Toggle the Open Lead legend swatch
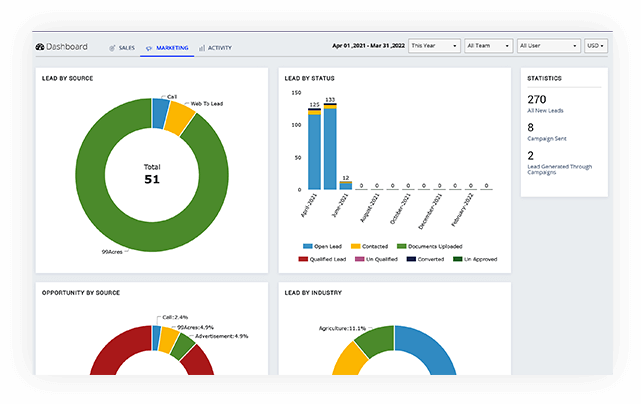Viewport: 641px width, 404px height. (307, 246)
